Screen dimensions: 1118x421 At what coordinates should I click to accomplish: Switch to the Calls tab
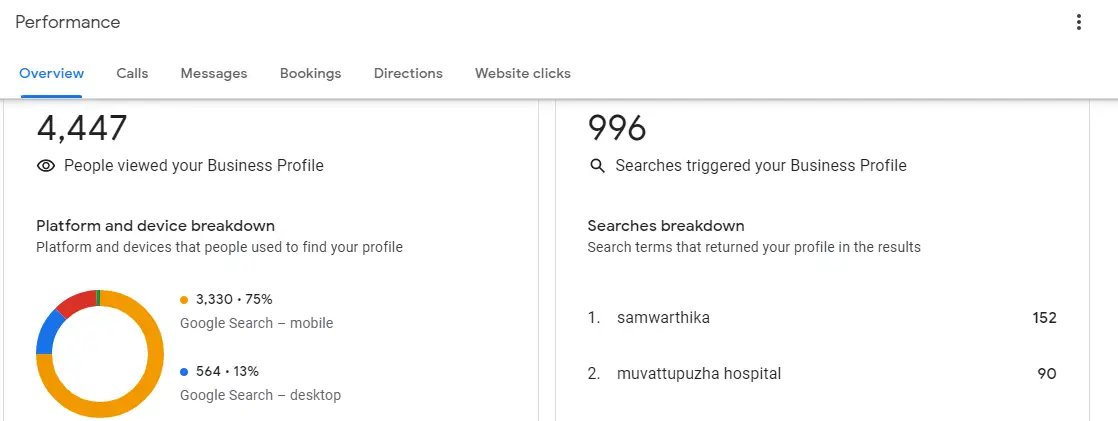[133, 73]
